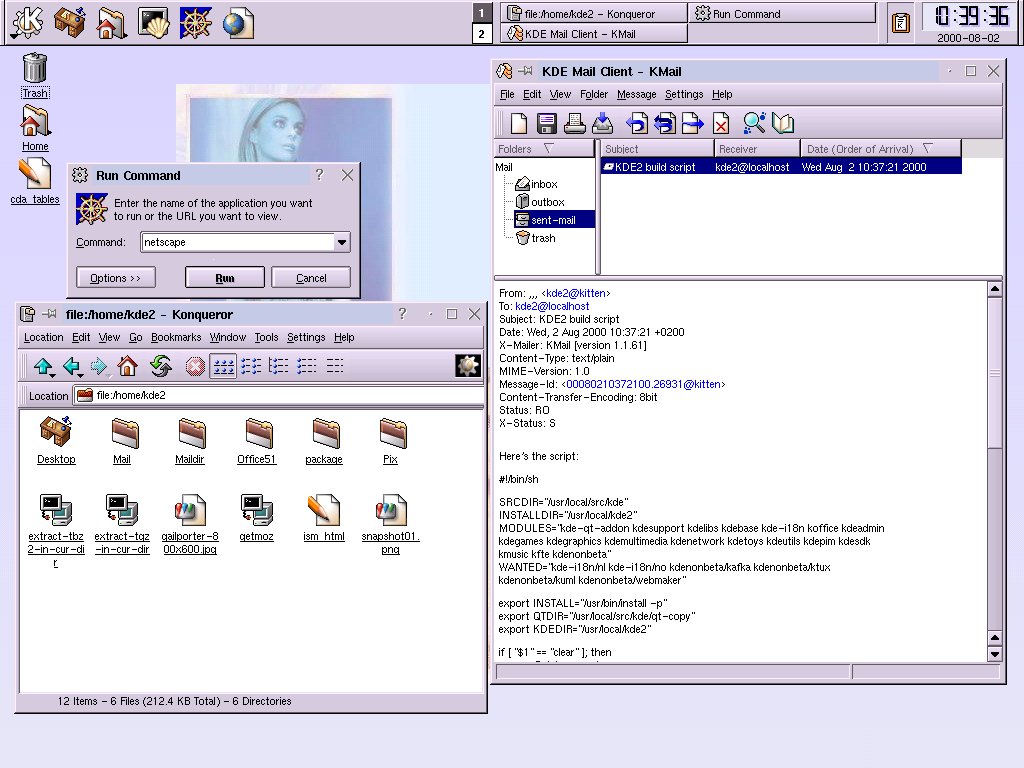Screen dimensions: 1024x768
Task: Switch to virtual desktop 2 in pager
Action: coord(481,33)
